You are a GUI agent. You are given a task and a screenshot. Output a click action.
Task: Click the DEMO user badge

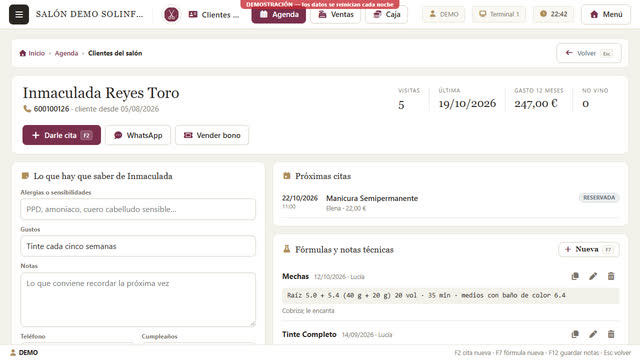click(444, 14)
